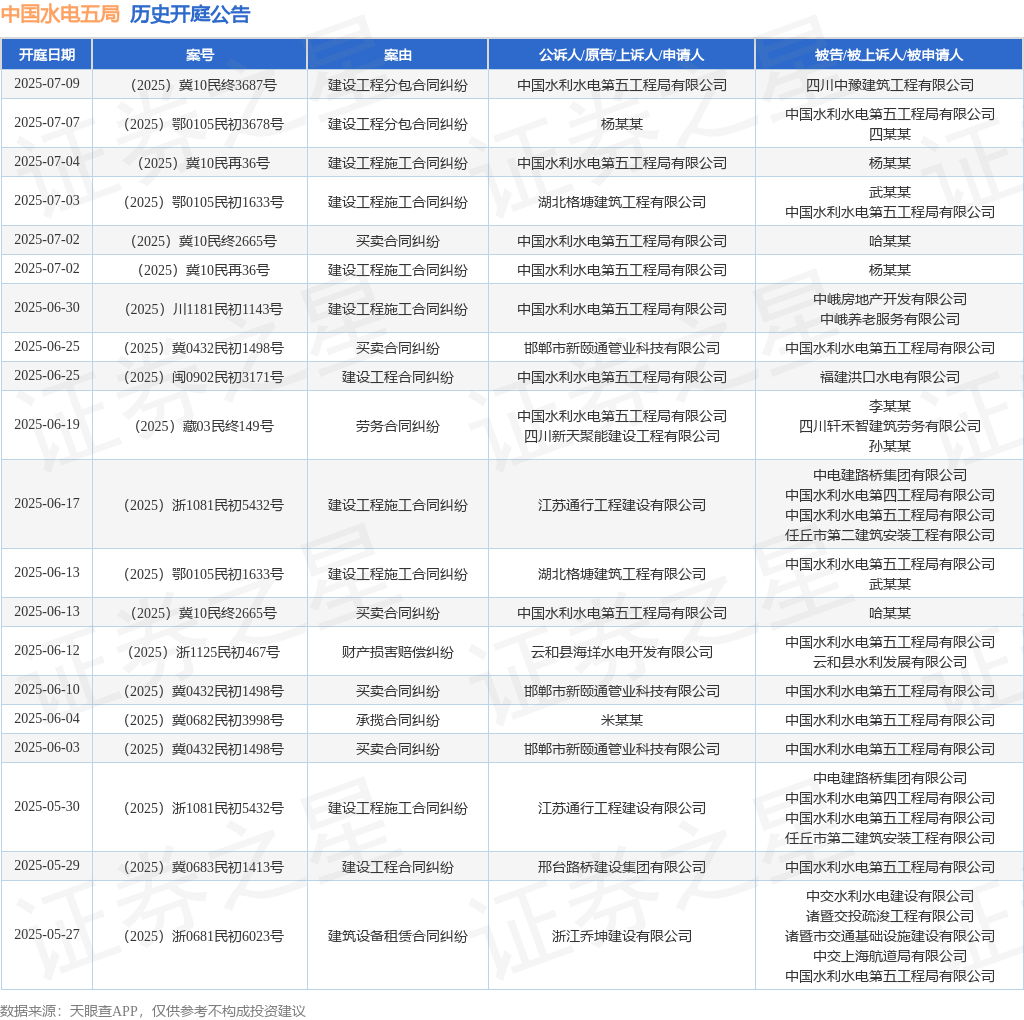Select the date cell 2025-05-30
This screenshot has height=1020, width=1024.
coord(47,806)
